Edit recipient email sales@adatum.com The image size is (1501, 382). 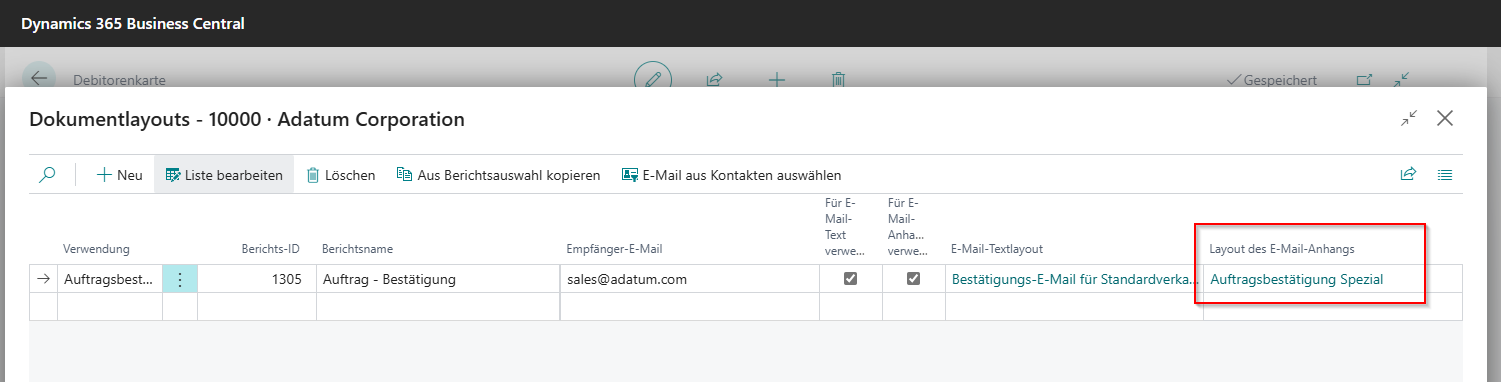tap(690, 280)
